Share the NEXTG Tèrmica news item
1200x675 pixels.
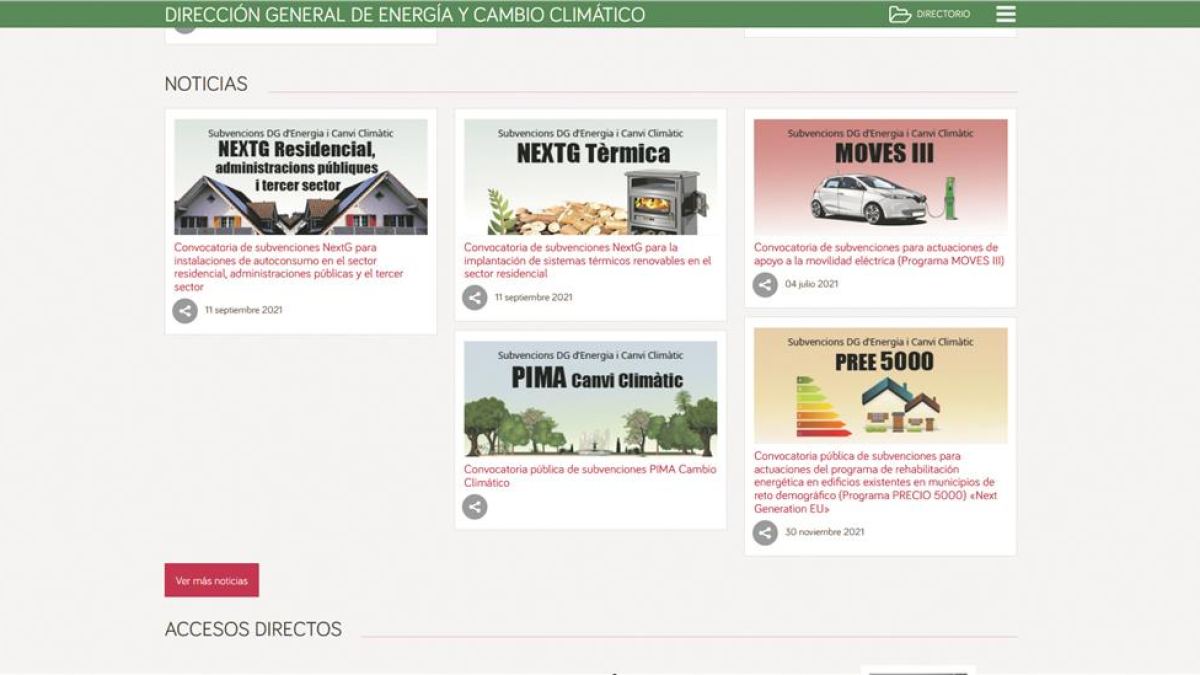(475, 297)
